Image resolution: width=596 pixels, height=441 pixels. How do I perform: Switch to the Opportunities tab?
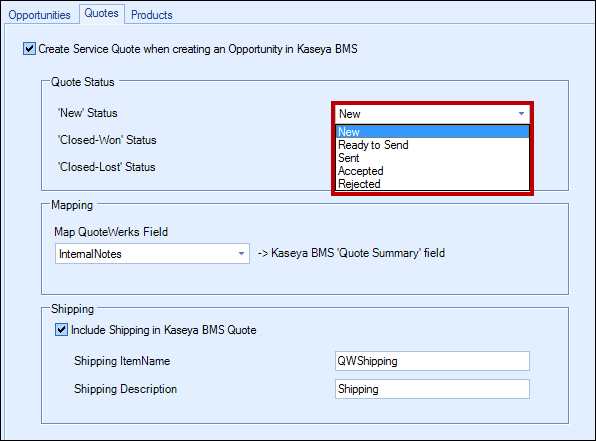[x=39, y=15]
